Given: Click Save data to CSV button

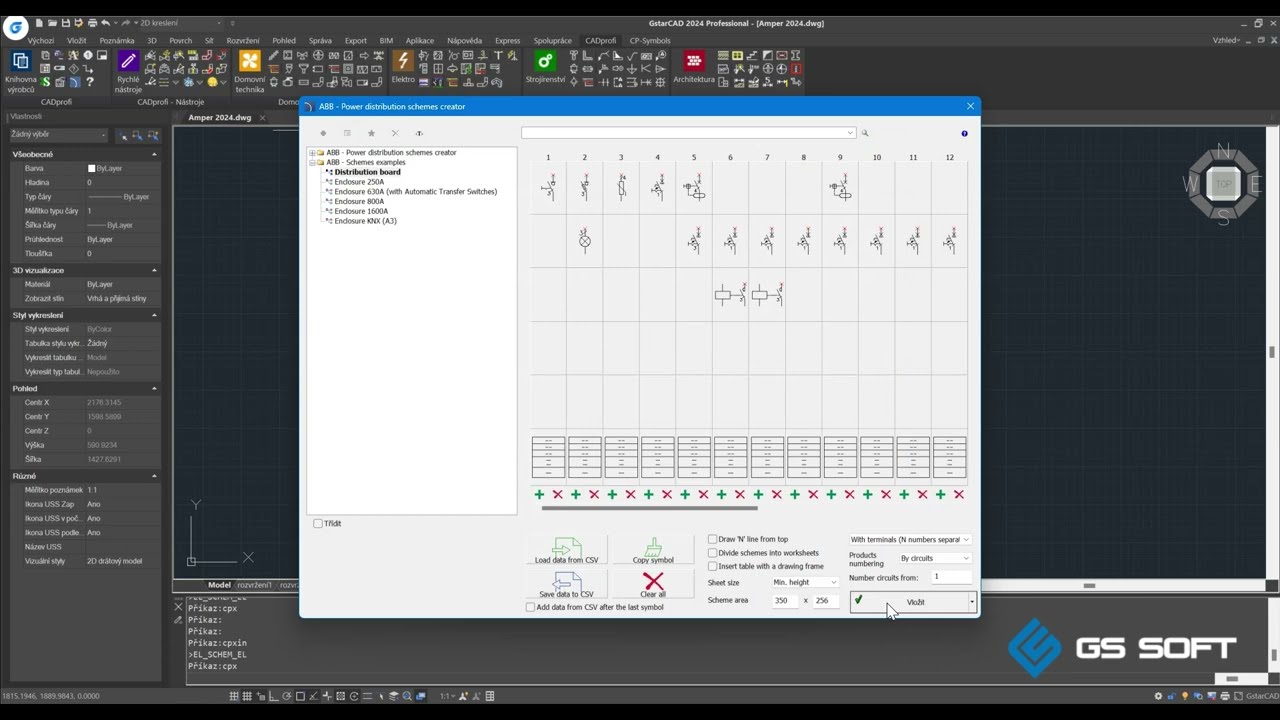Looking at the screenshot, I should click(x=567, y=584).
